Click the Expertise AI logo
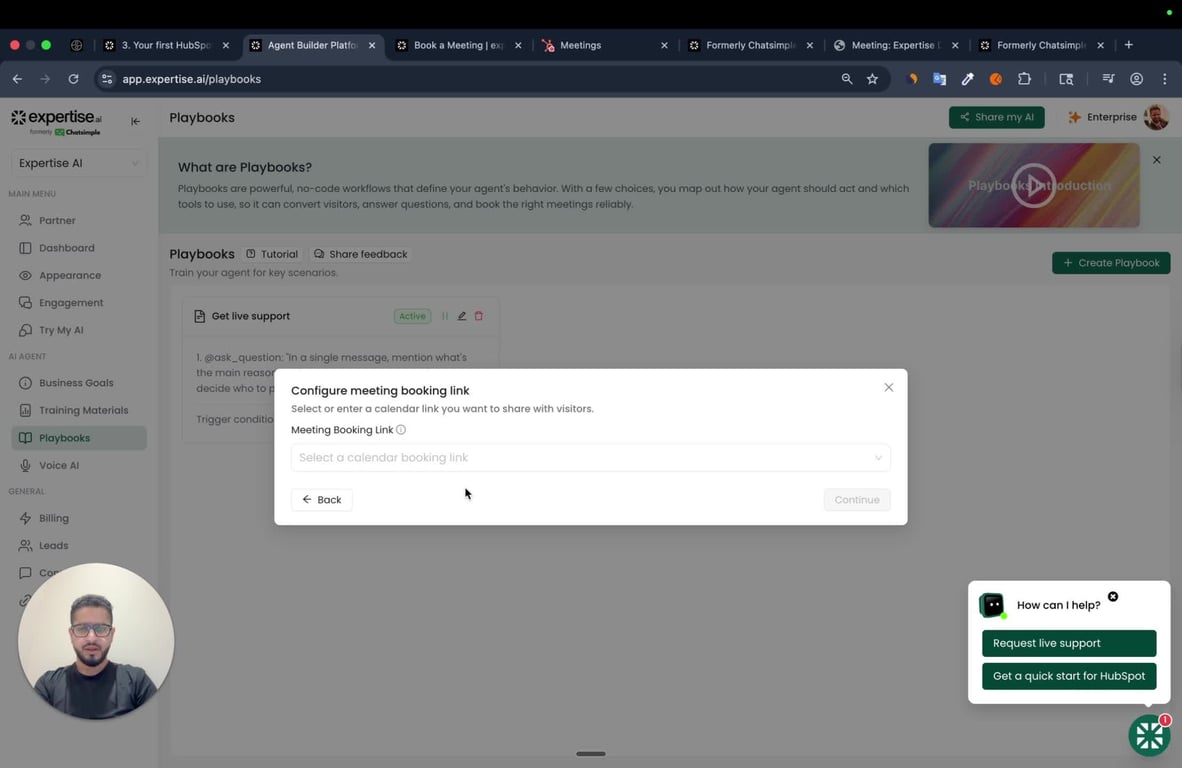Viewport: 1182px width, 768px height. (56, 121)
